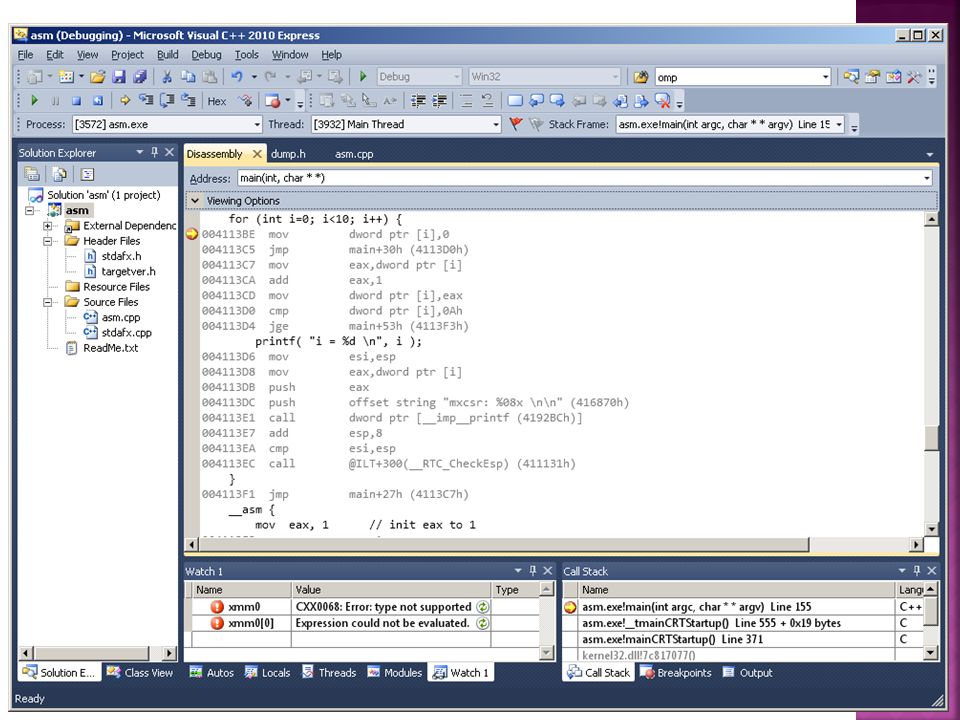Viewport: 960px width, 720px height.
Task: Switch to the dump.h tab
Action: tap(288, 154)
